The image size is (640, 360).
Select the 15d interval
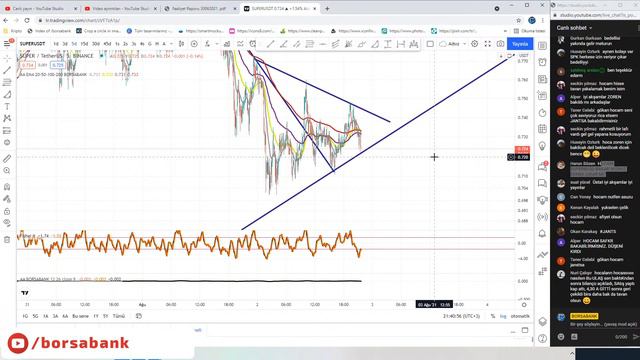(x=84, y=44)
